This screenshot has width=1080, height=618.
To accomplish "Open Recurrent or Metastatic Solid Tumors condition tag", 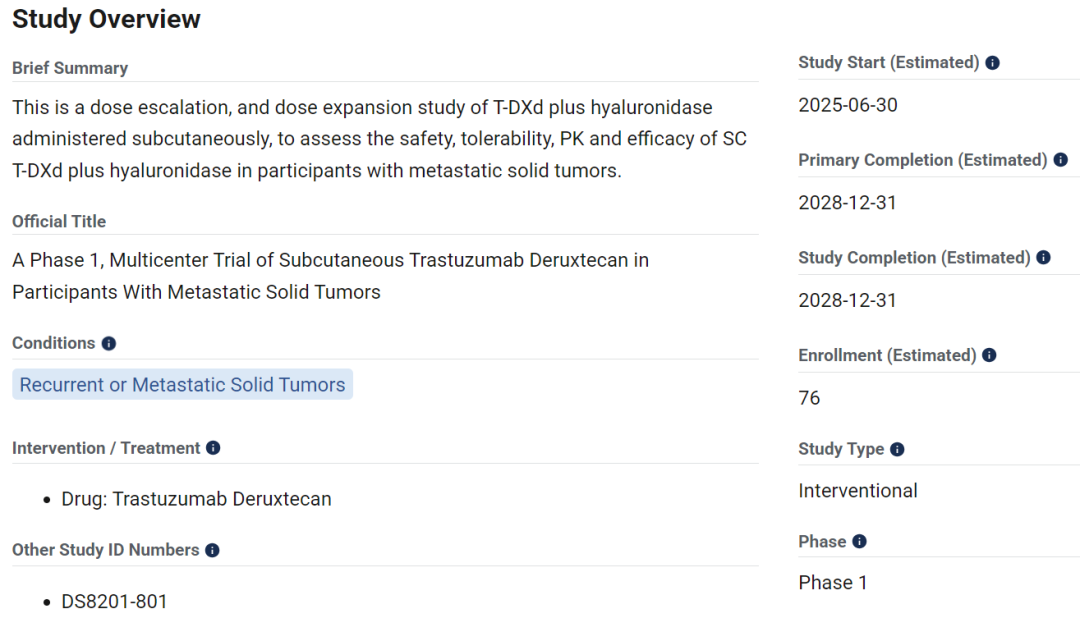I will point(183,384).
